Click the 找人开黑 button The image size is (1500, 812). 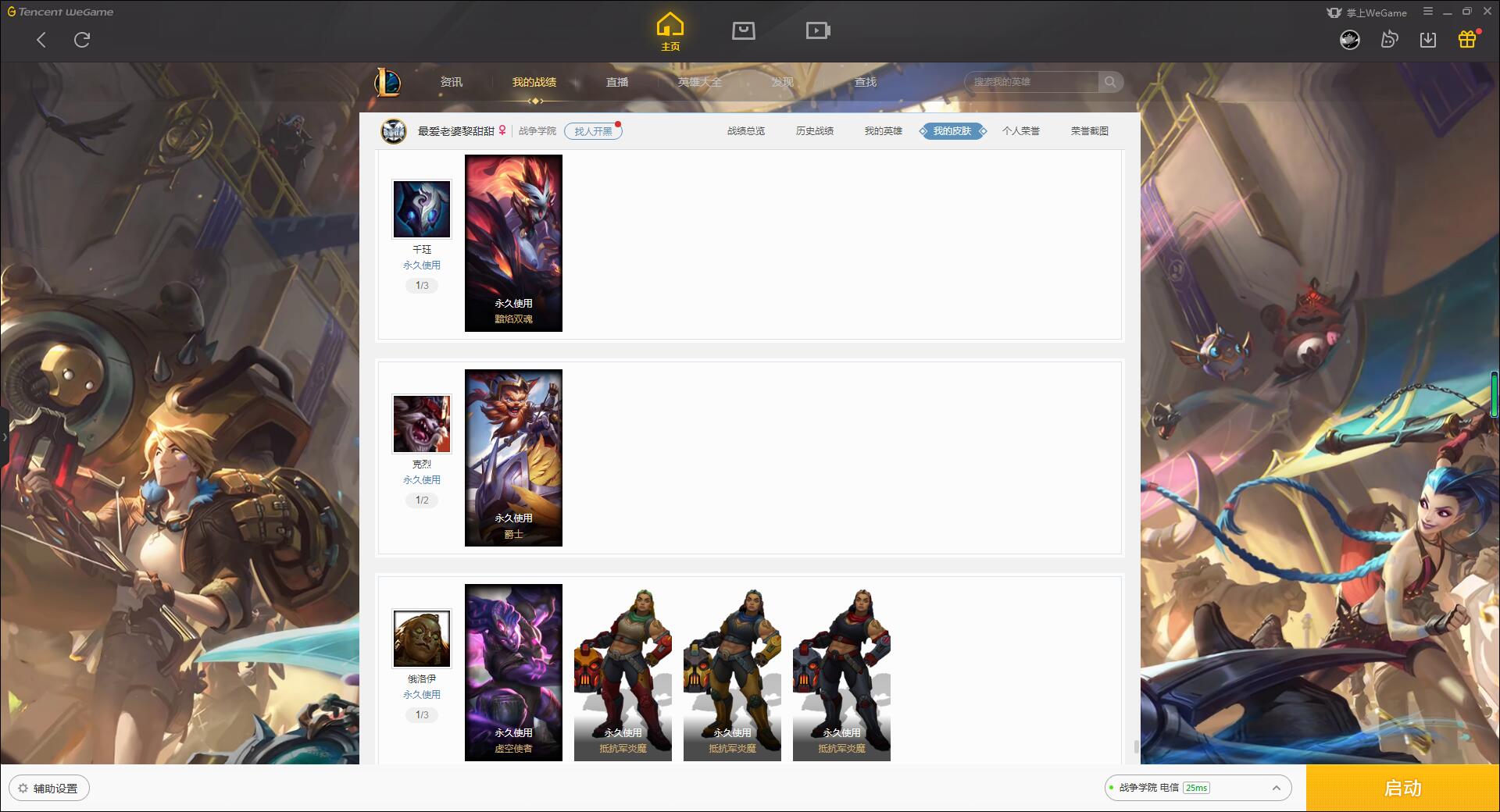coord(593,131)
